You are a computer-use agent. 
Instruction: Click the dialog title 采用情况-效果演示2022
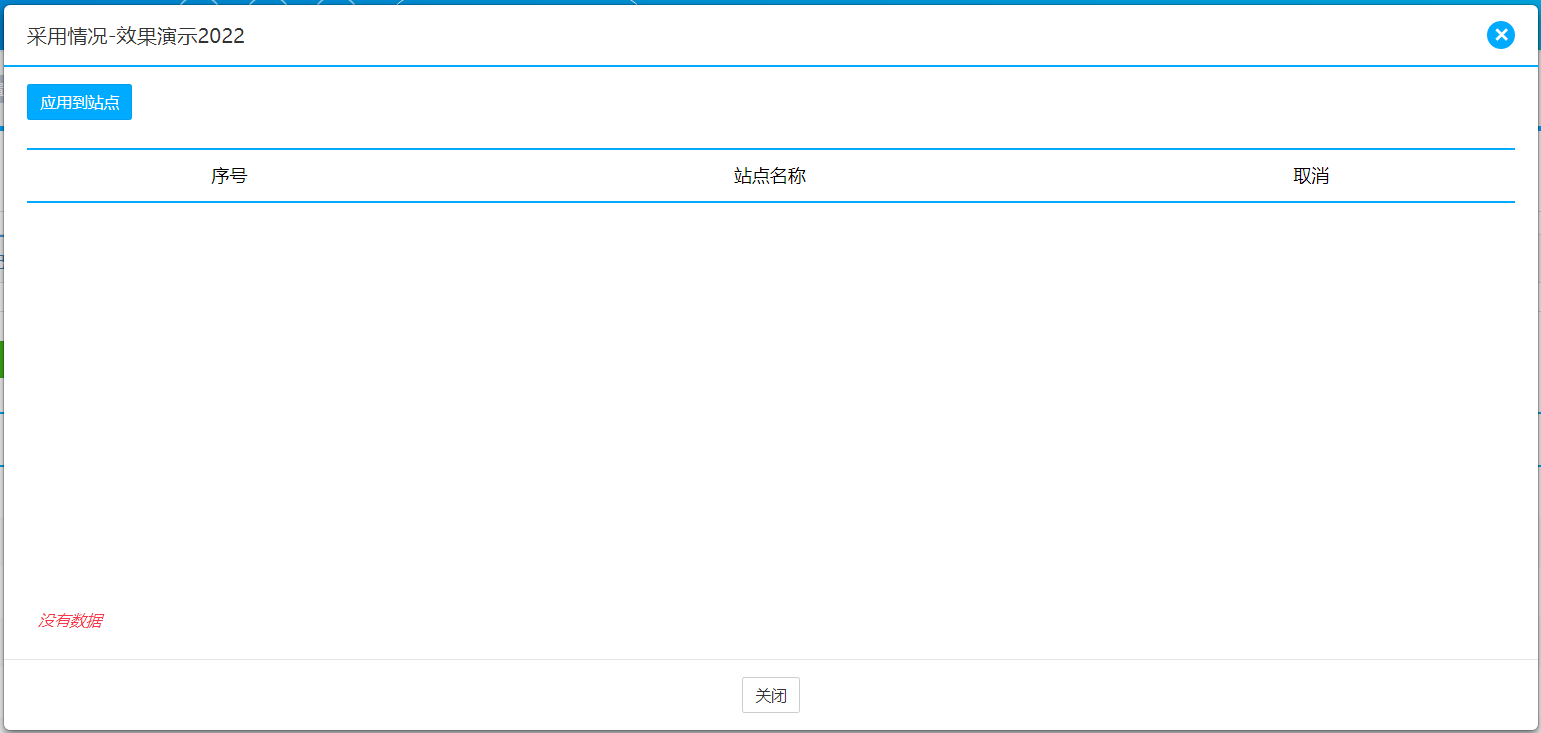tap(135, 37)
